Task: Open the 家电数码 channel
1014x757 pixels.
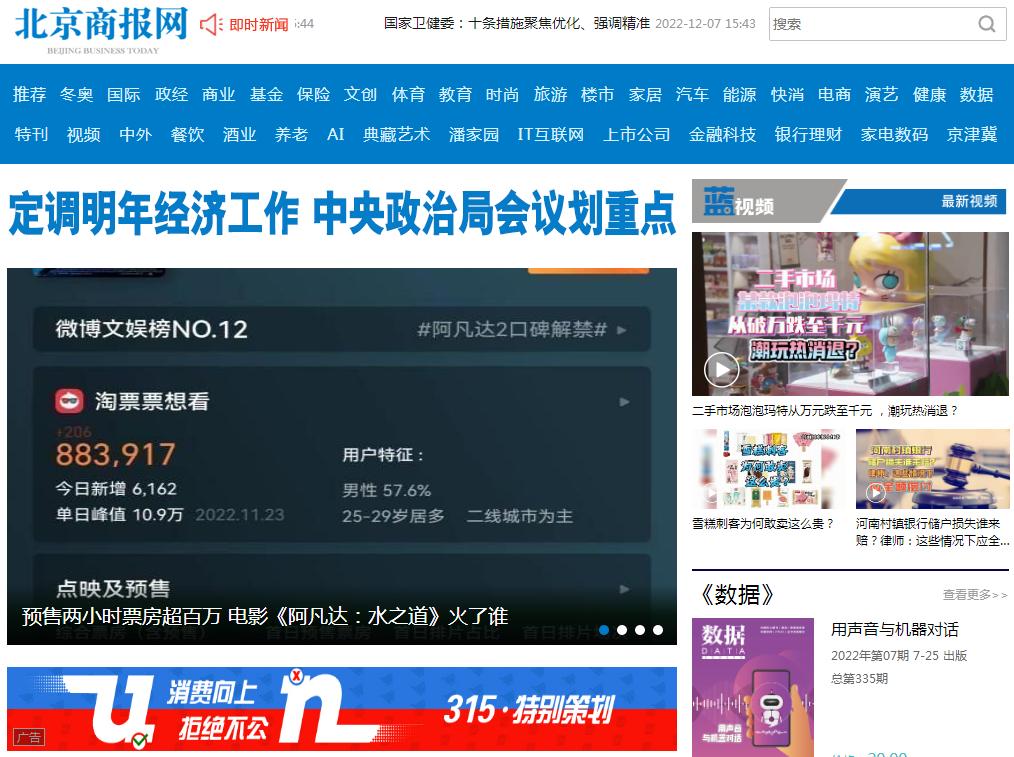Action: [x=894, y=134]
